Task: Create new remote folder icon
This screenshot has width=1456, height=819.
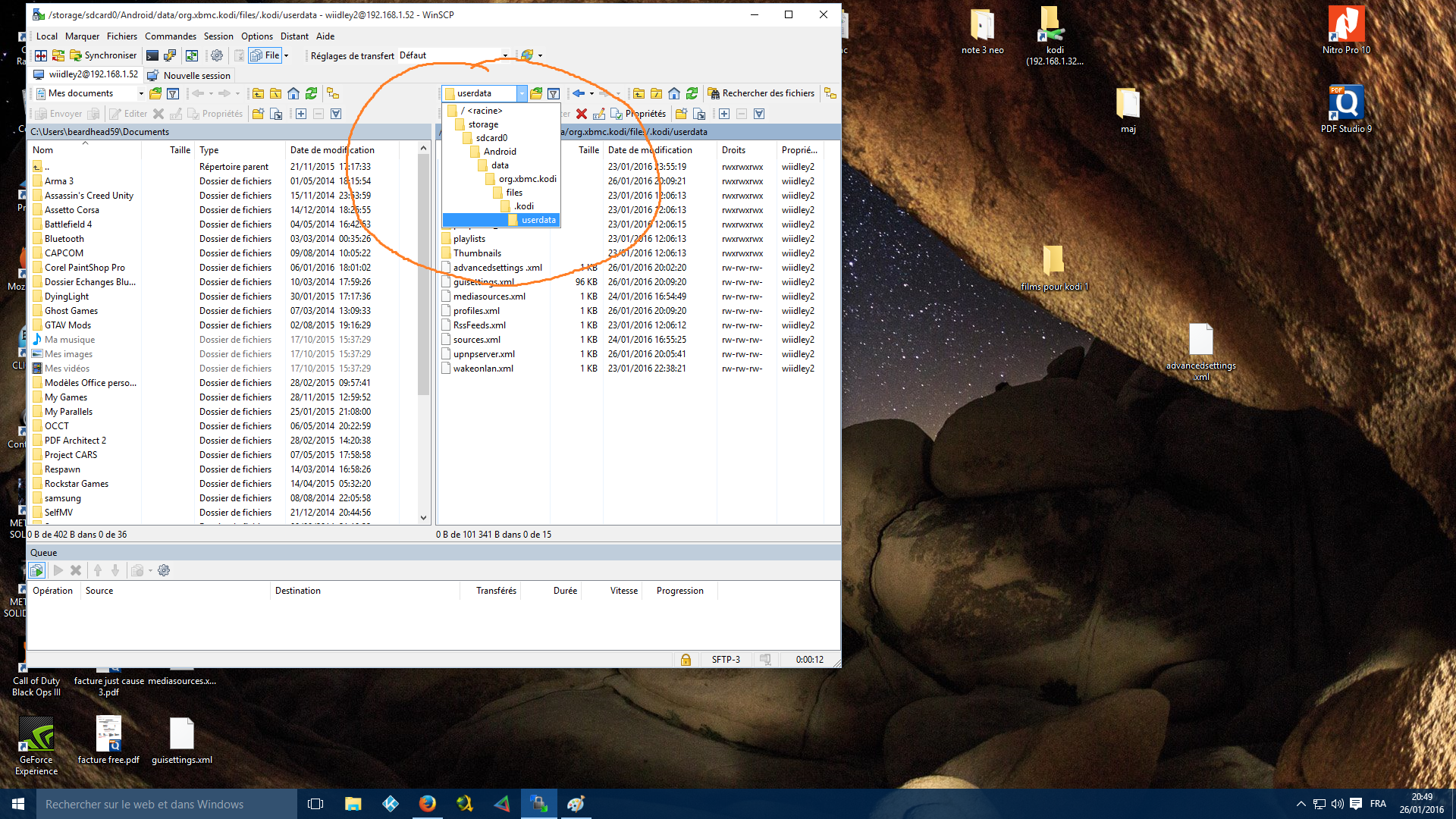Action: (682, 114)
